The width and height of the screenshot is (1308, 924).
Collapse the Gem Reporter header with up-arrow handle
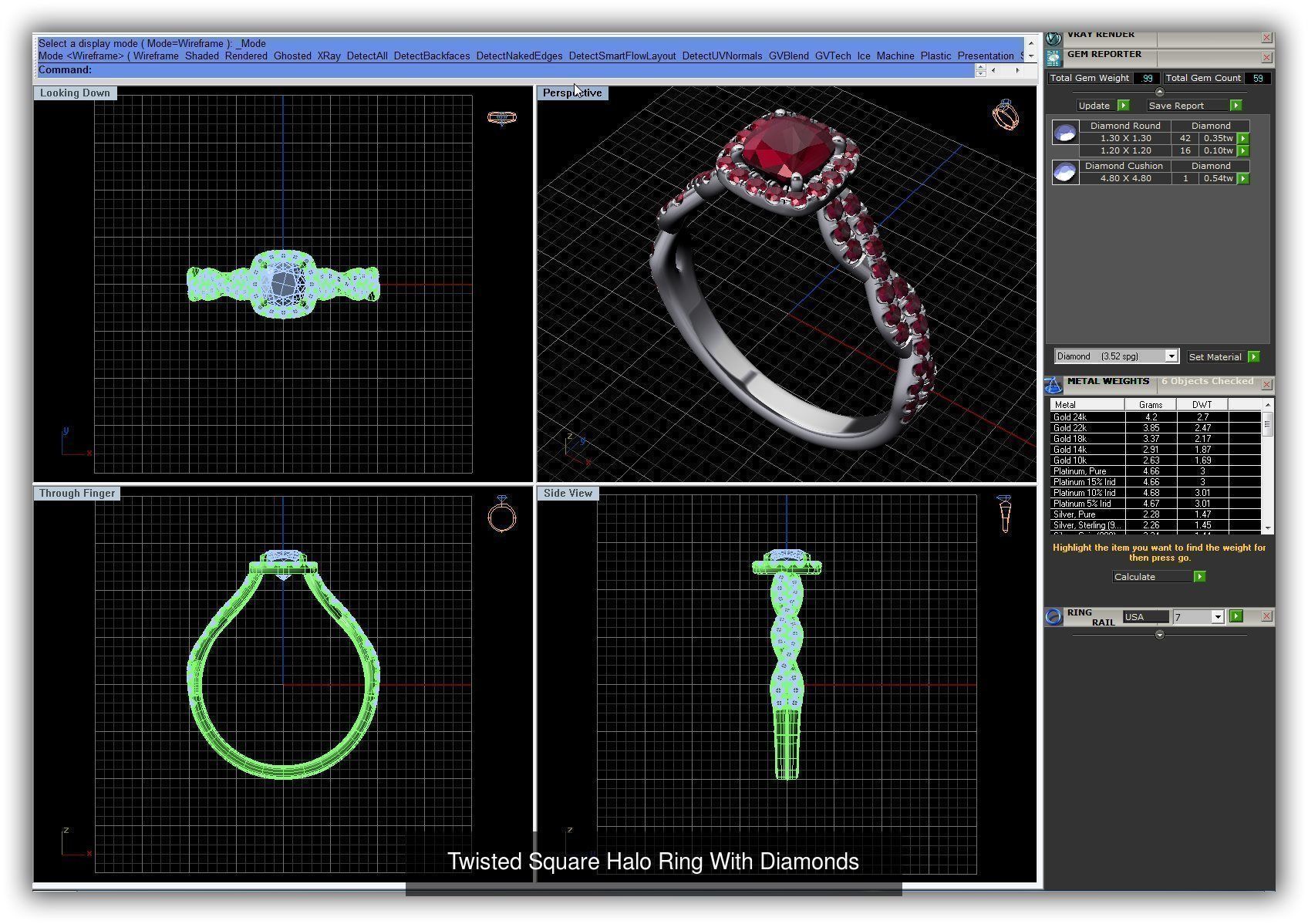1159,92
